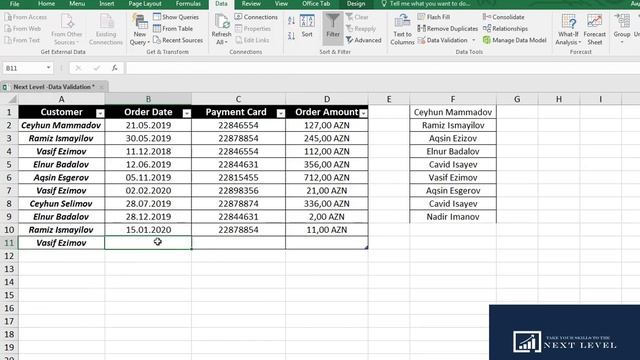Viewport: 640px width, 360px height.
Task: Select column B header
Action: [148, 99]
